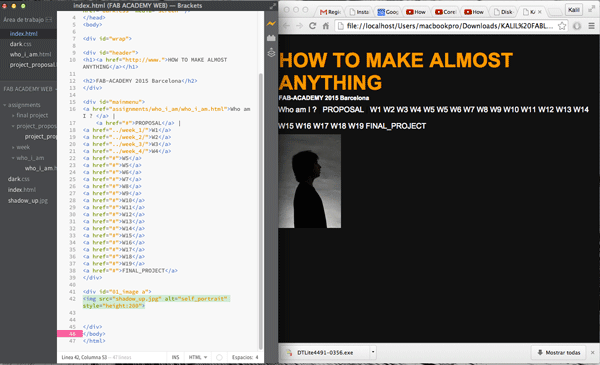The image size is (600, 365).
Task: Click W10 link on web page
Action: [511, 109]
